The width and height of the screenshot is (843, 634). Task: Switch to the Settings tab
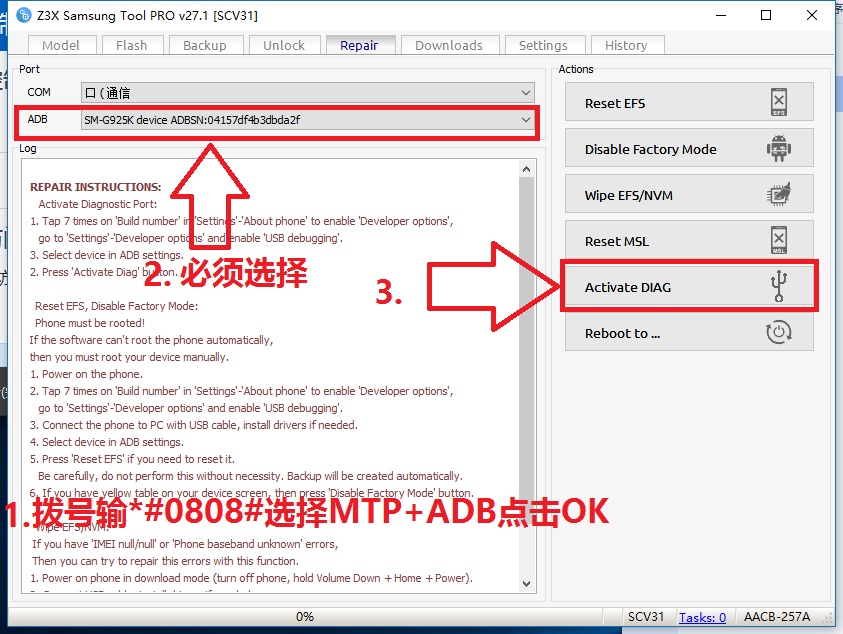coord(544,45)
